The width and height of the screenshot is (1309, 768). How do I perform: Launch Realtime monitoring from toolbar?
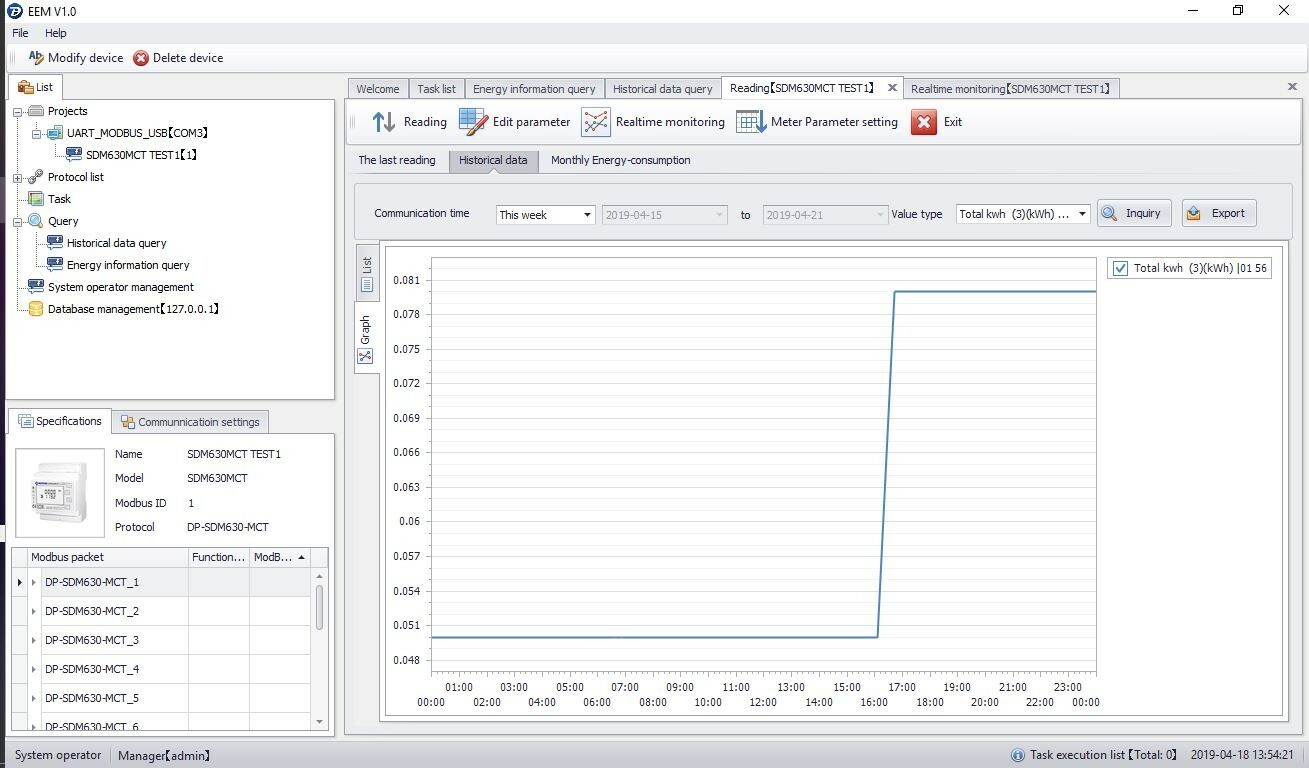[596, 122]
